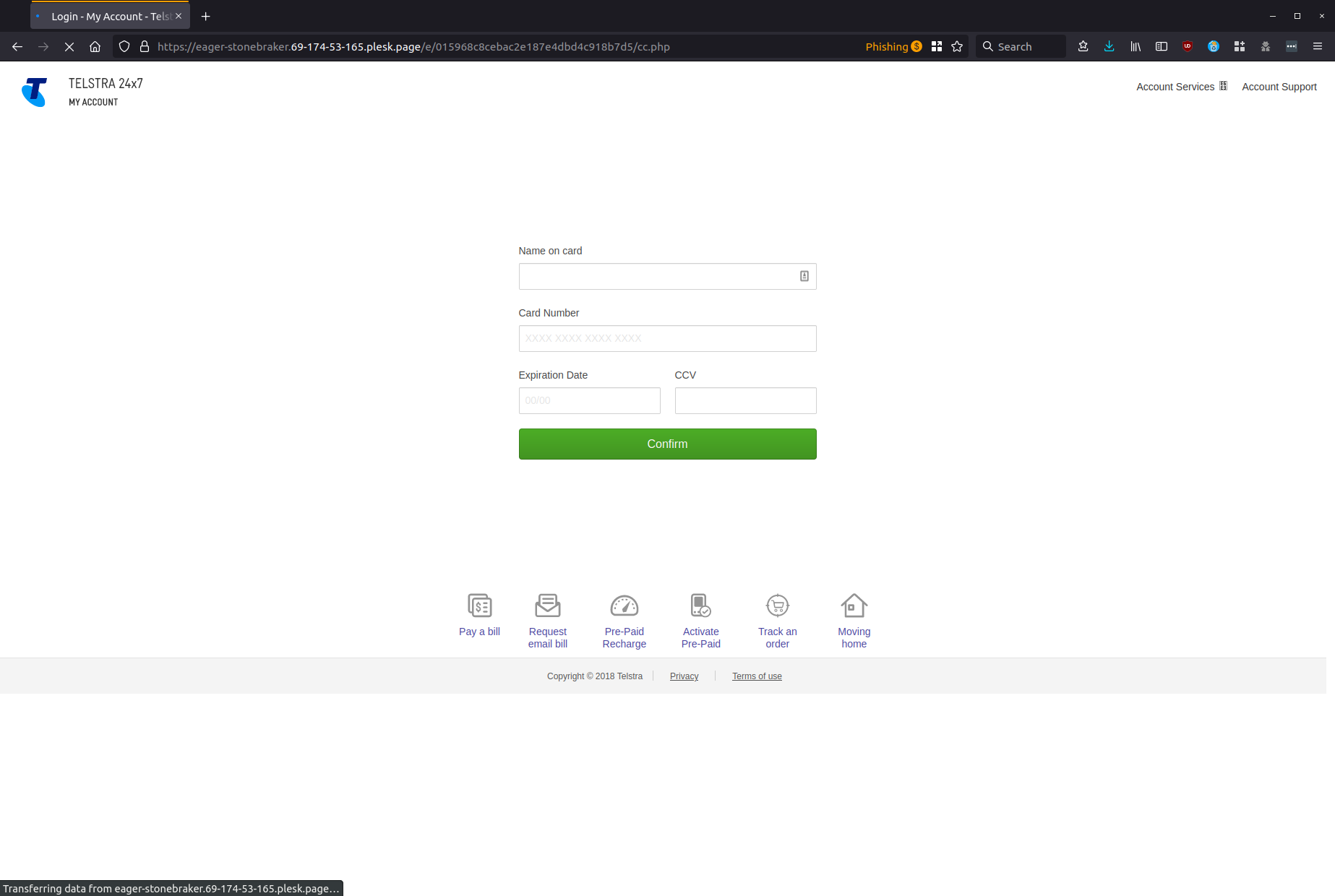Open the Moving home link
The image size is (1335, 896).
pos(854,637)
